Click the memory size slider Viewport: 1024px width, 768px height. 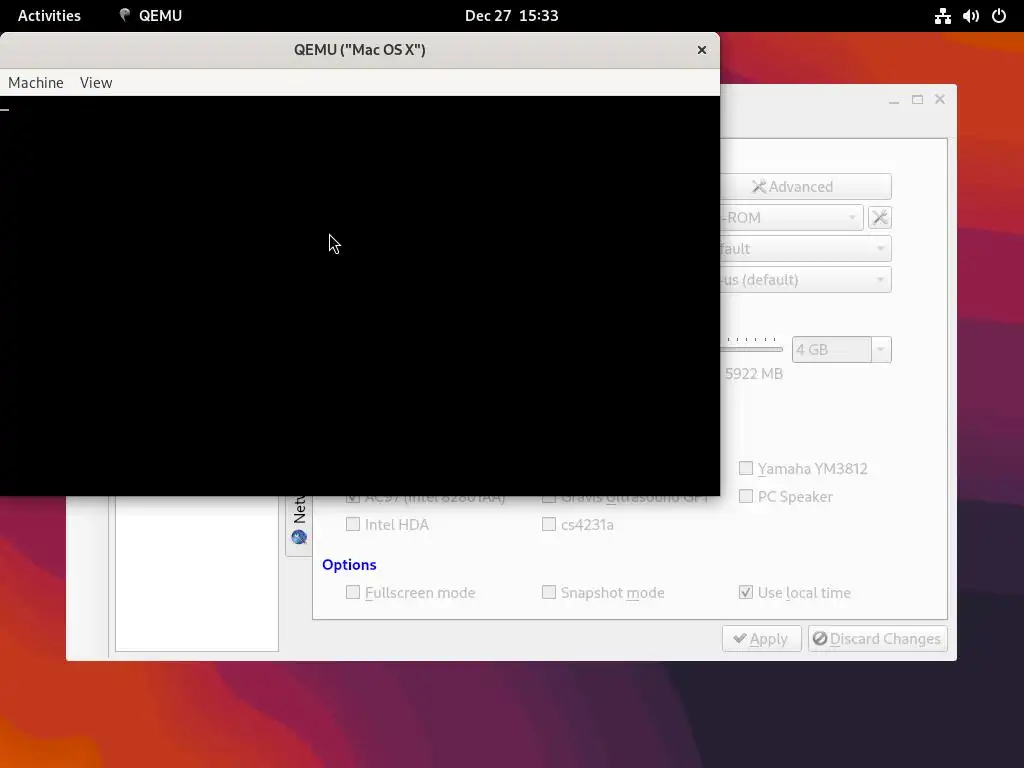(751, 349)
